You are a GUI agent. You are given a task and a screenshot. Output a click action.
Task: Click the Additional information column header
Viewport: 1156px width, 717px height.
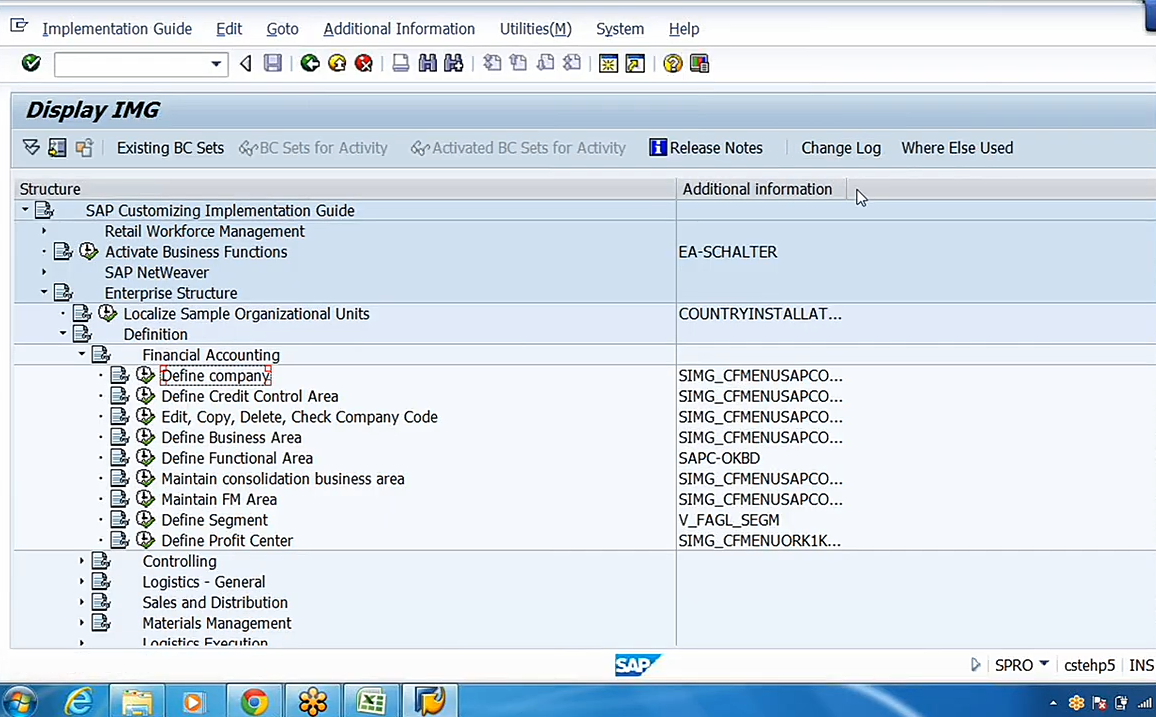(761, 189)
